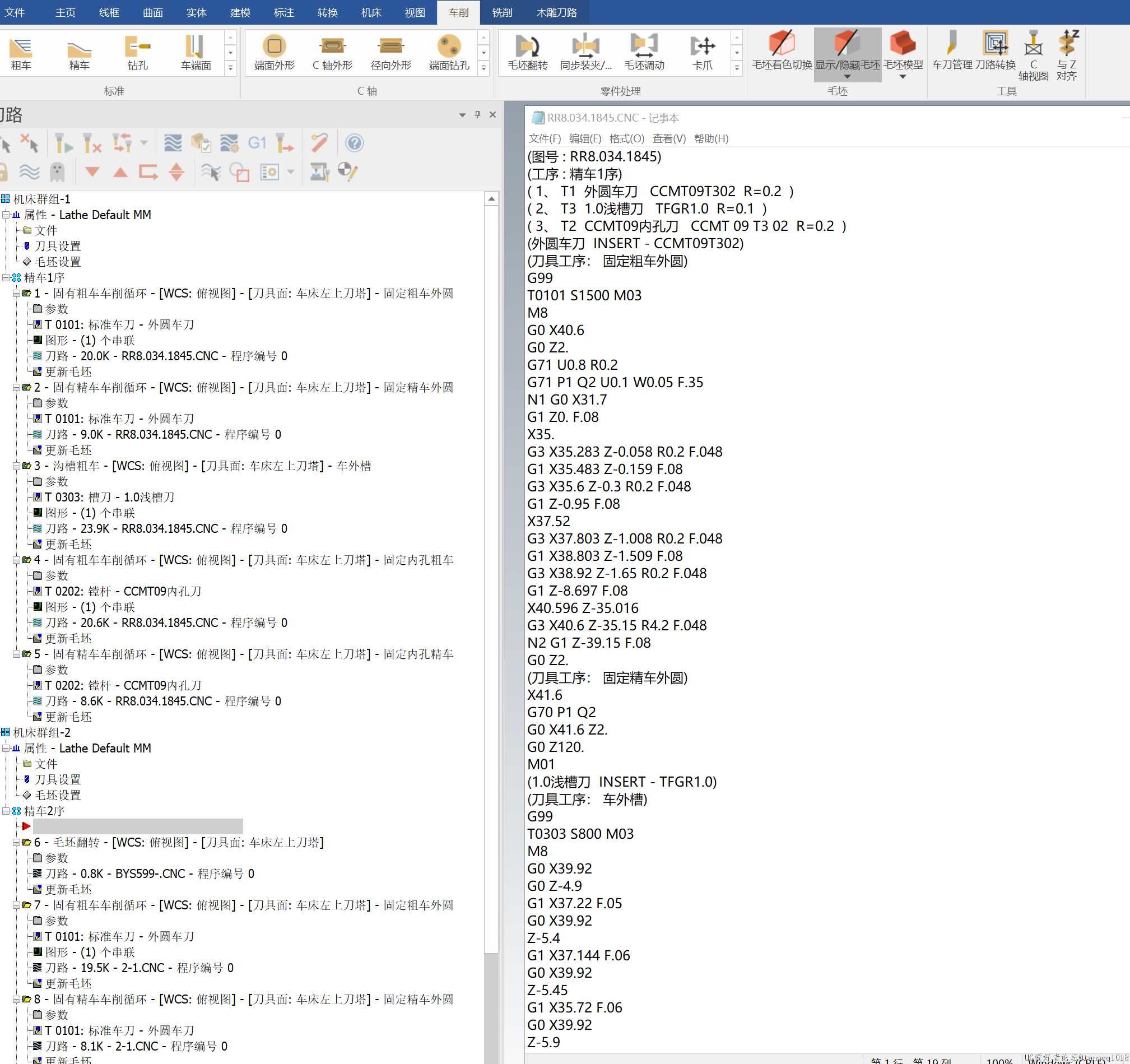Open the C 轴外形 toolpath

pos(333,53)
